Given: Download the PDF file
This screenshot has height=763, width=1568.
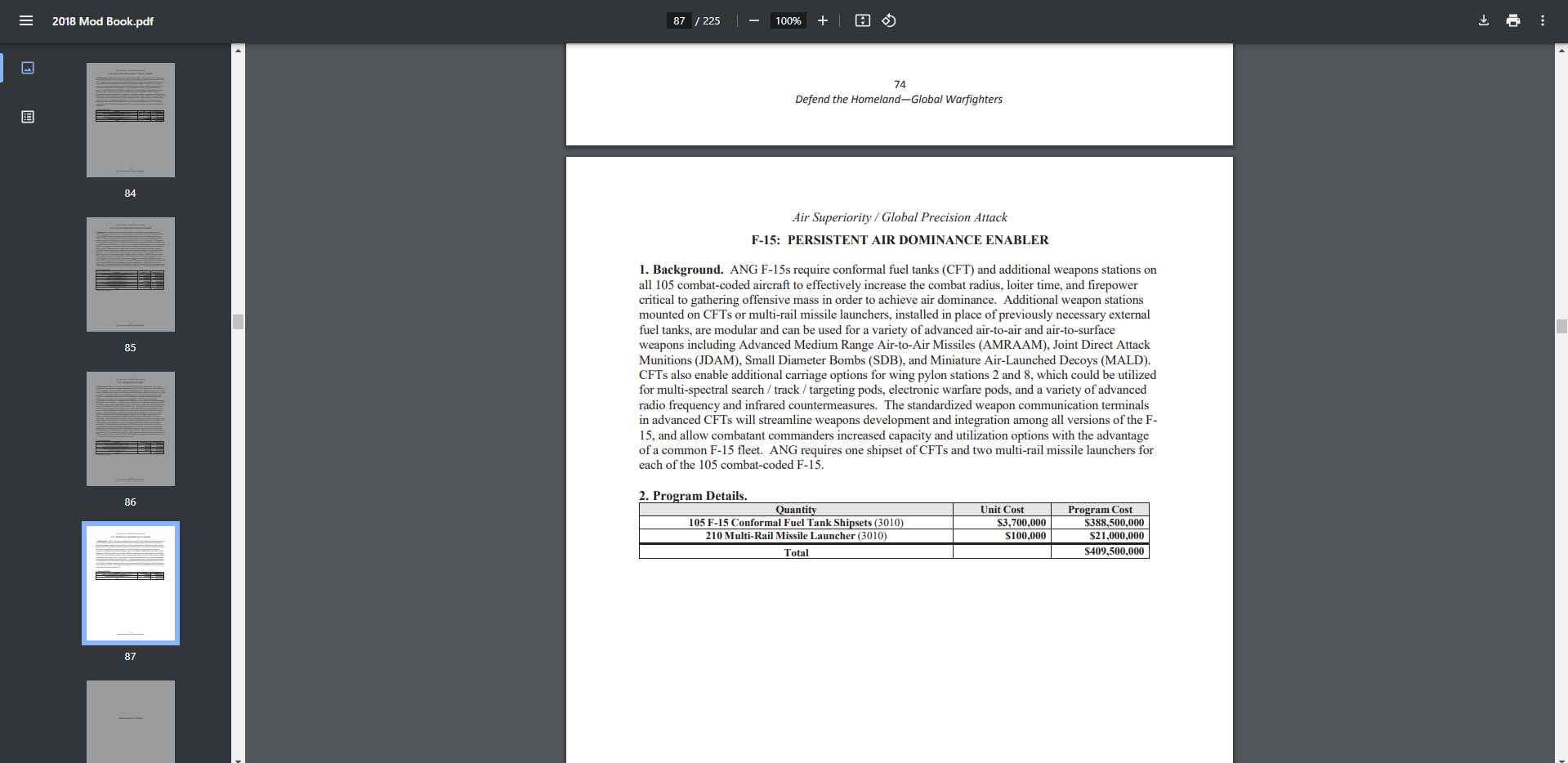Looking at the screenshot, I should [1483, 20].
